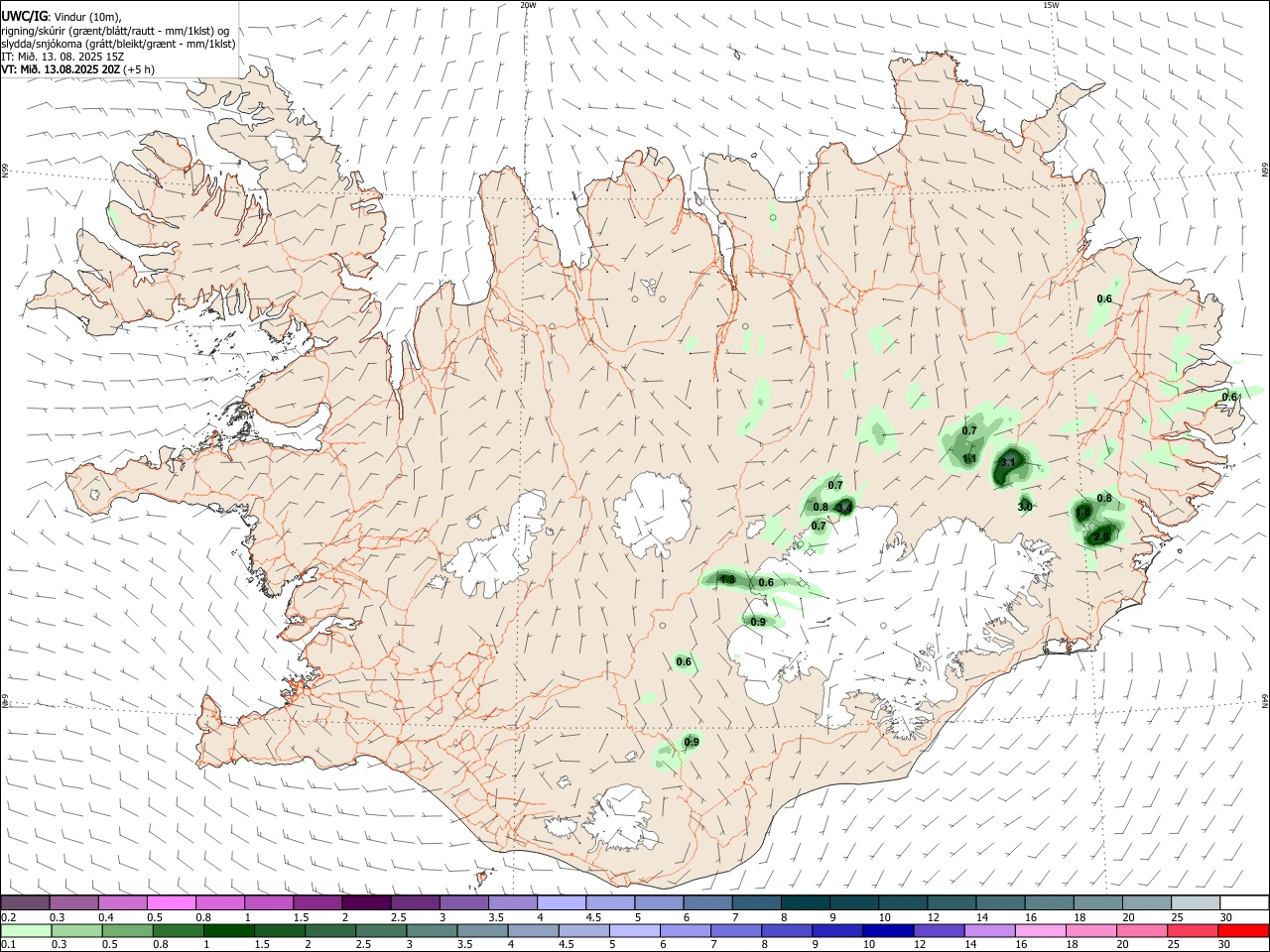Viewport: 1270px width, 952px height.
Task: Click the 1.1 rainfall value on the map
Action: [969, 459]
